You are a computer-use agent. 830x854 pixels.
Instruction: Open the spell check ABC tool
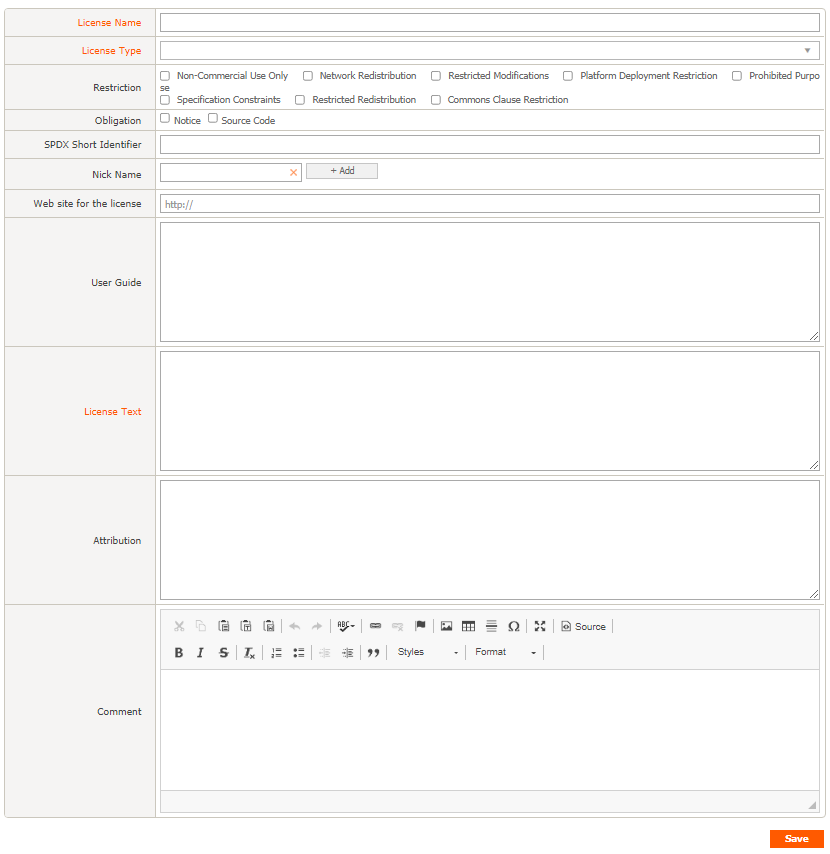pos(346,626)
